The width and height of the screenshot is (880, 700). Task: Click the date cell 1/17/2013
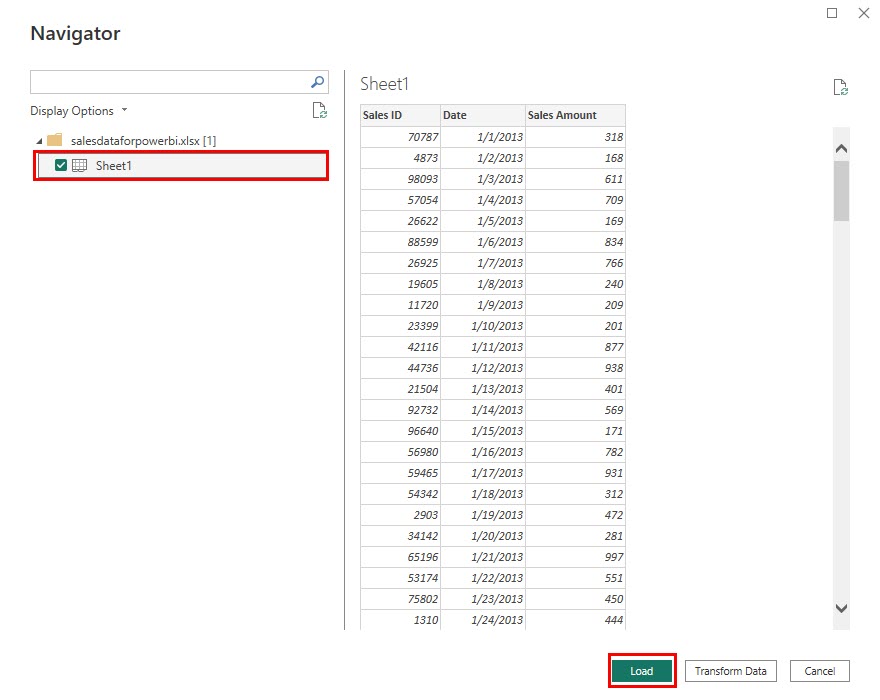[483, 473]
